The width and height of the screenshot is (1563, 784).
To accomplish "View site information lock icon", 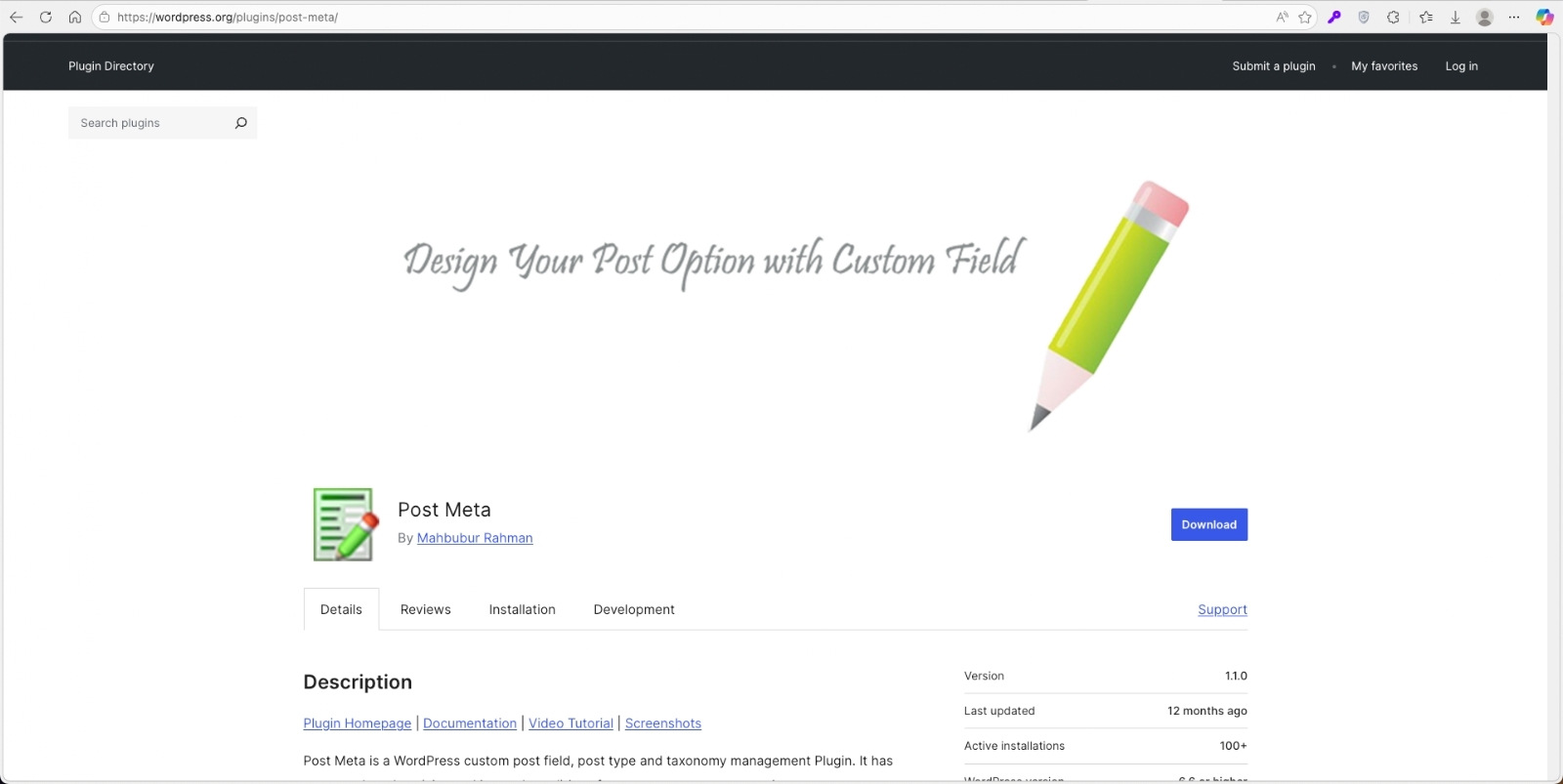I will click(x=105, y=17).
